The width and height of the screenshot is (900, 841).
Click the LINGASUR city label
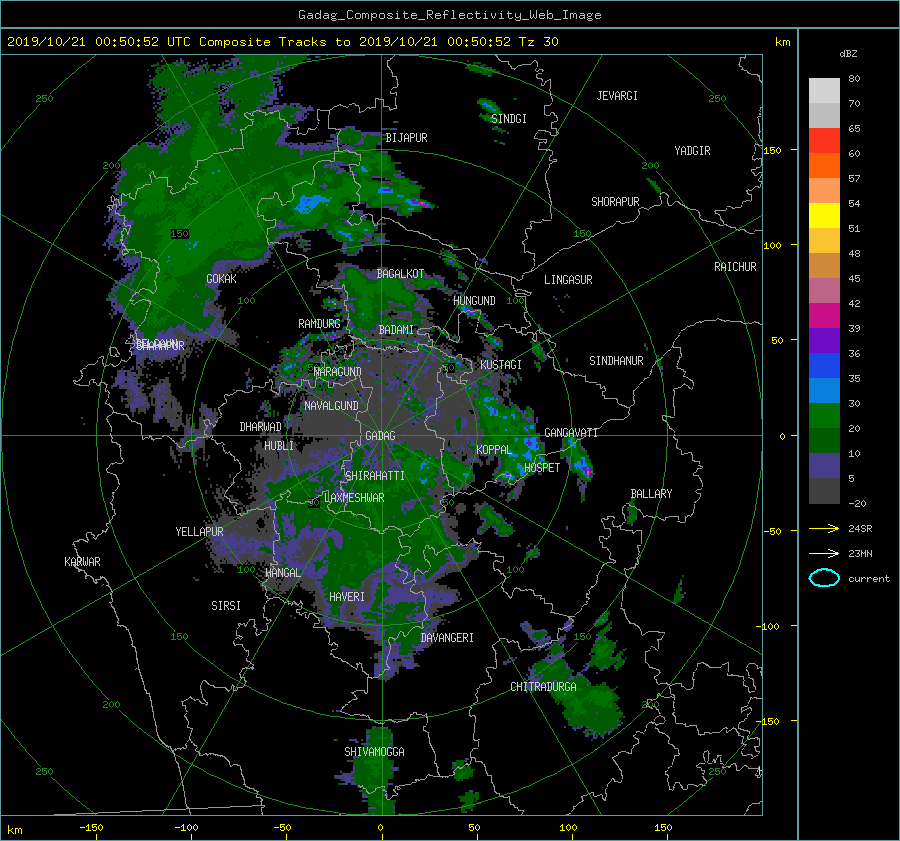(568, 280)
